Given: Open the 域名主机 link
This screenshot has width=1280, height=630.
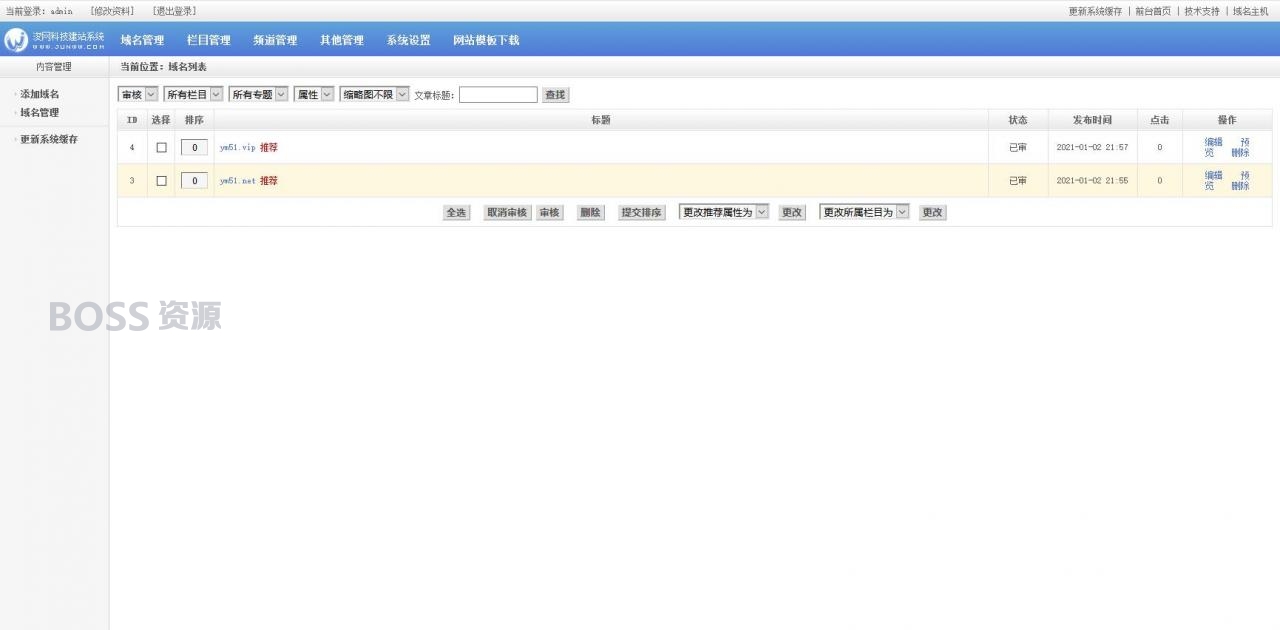Looking at the screenshot, I should click(1250, 11).
